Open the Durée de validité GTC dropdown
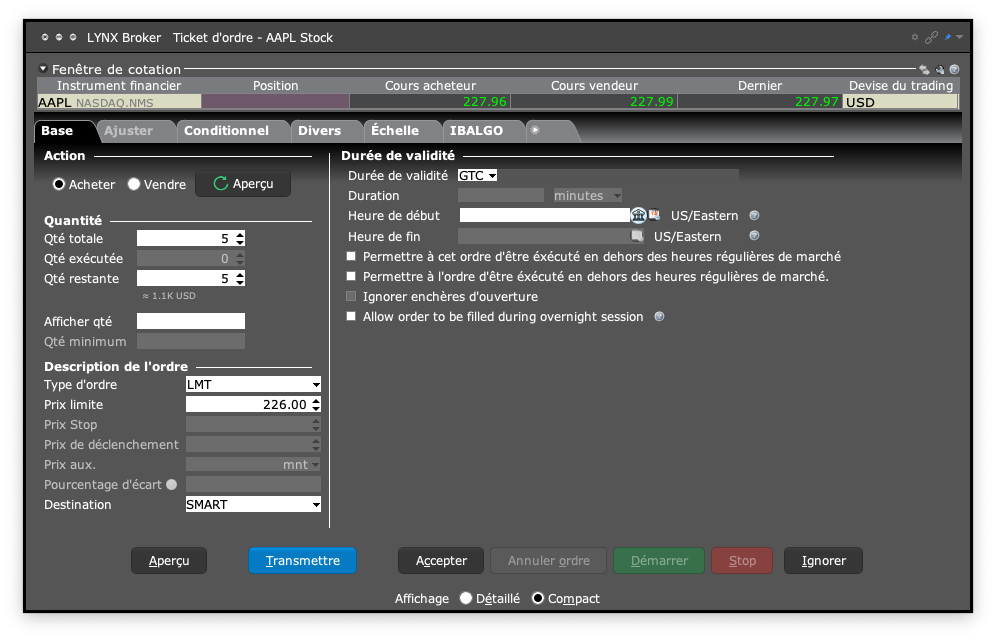Image resolution: width=996 pixels, height=640 pixels. pyautogui.click(x=477, y=175)
